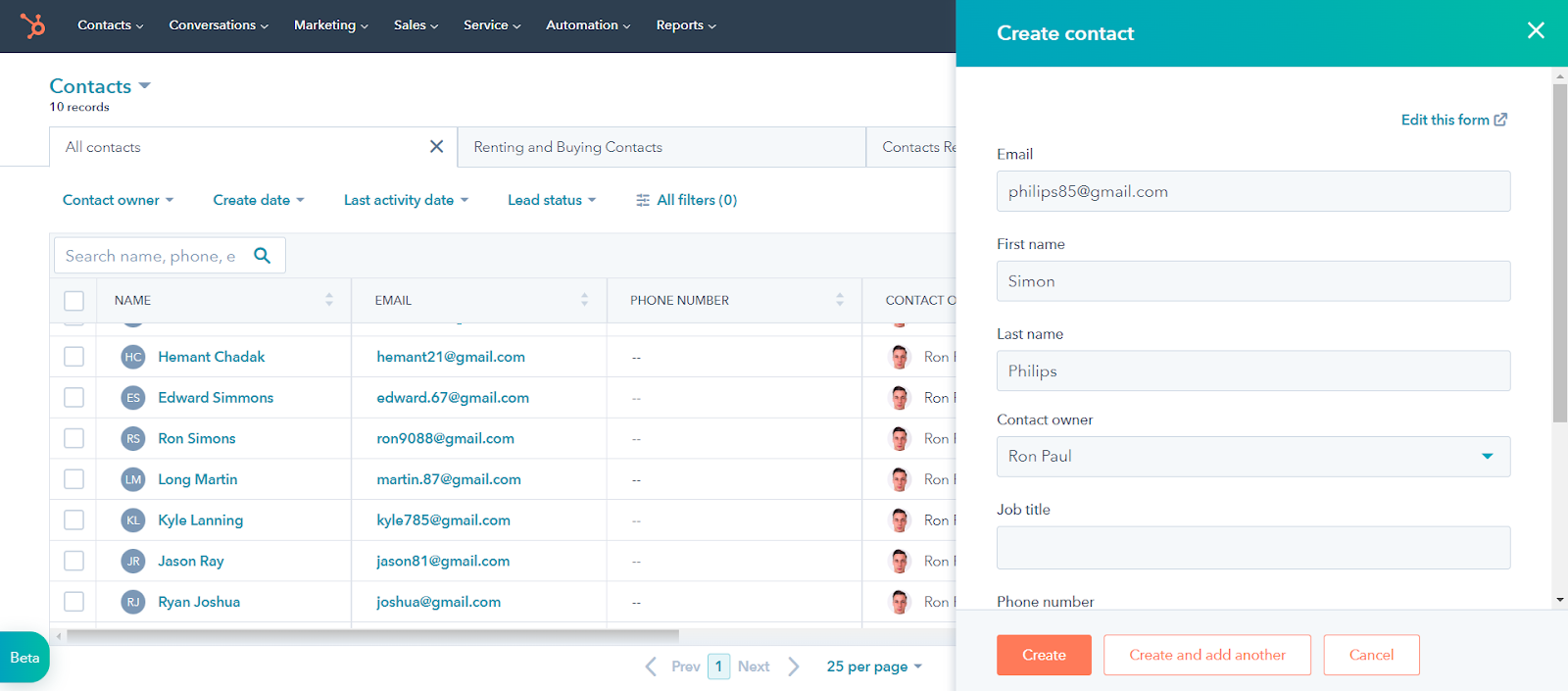Close the All contacts tab with X

tap(436, 147)
